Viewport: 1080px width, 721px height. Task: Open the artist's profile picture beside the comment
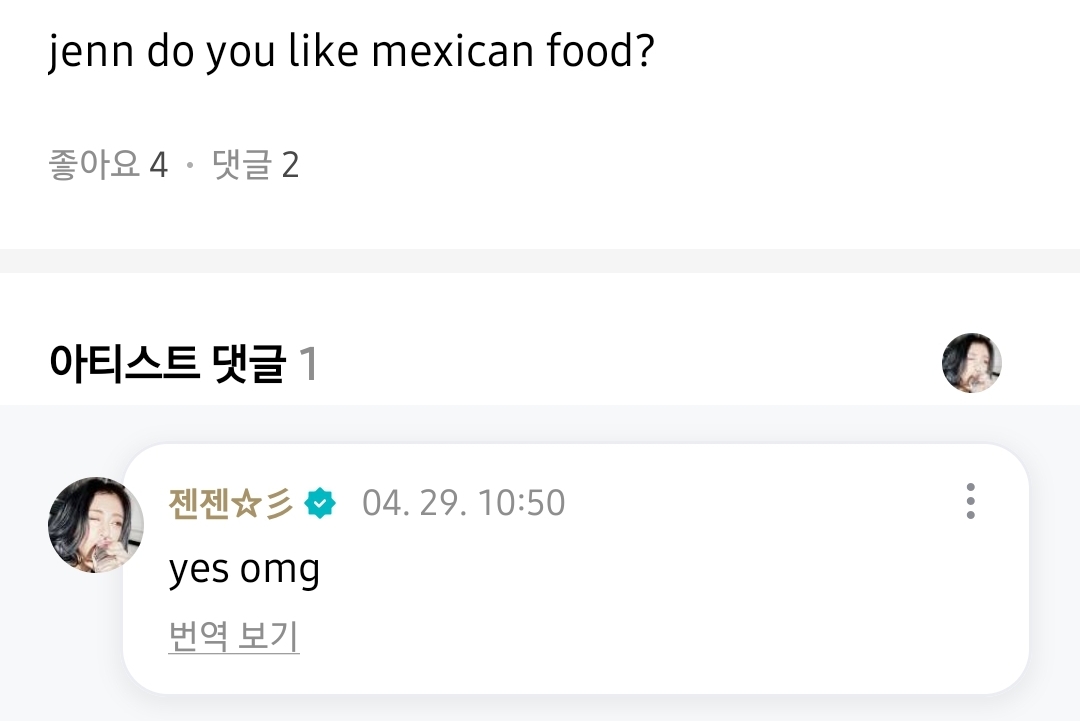96,525
